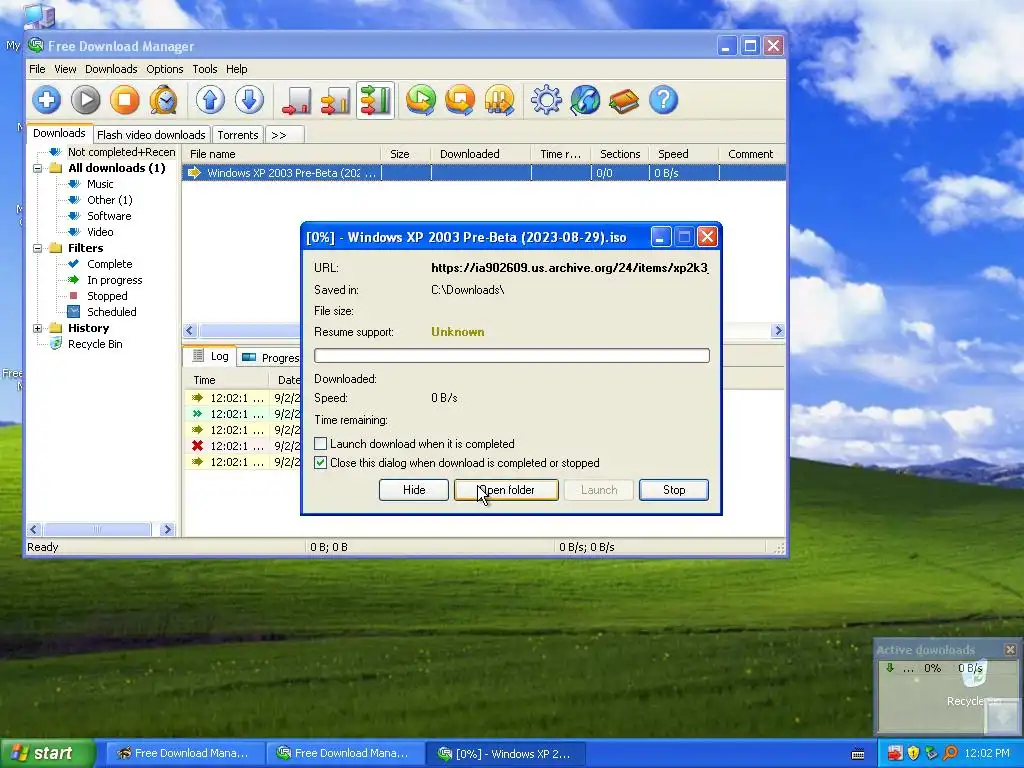Click the orange Pause all downloads icon
The image size is (1024, 768).
(x=499, y=100)
